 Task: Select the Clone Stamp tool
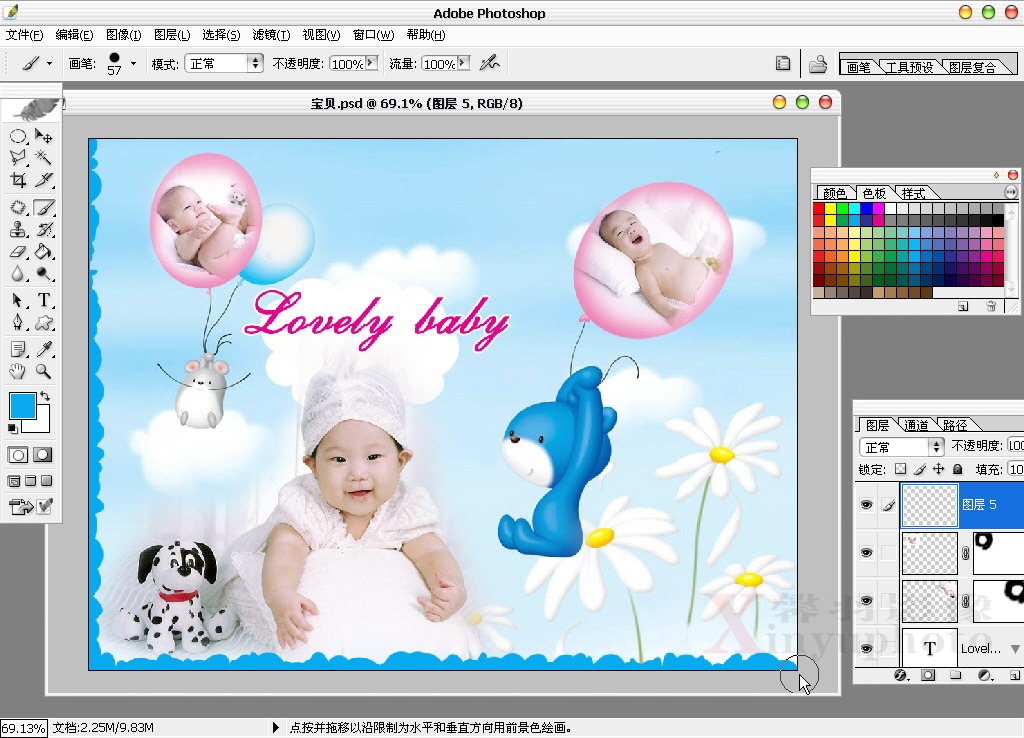click(x=18, y=229)
